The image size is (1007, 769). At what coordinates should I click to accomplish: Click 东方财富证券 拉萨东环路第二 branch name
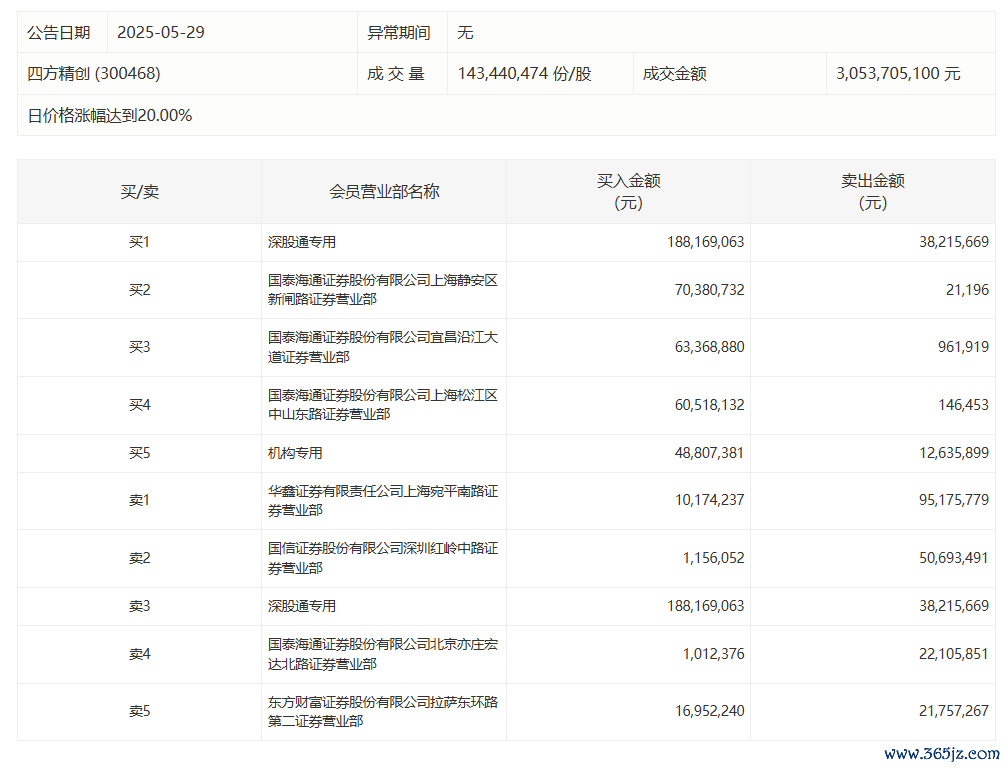(x=383, y=712)
